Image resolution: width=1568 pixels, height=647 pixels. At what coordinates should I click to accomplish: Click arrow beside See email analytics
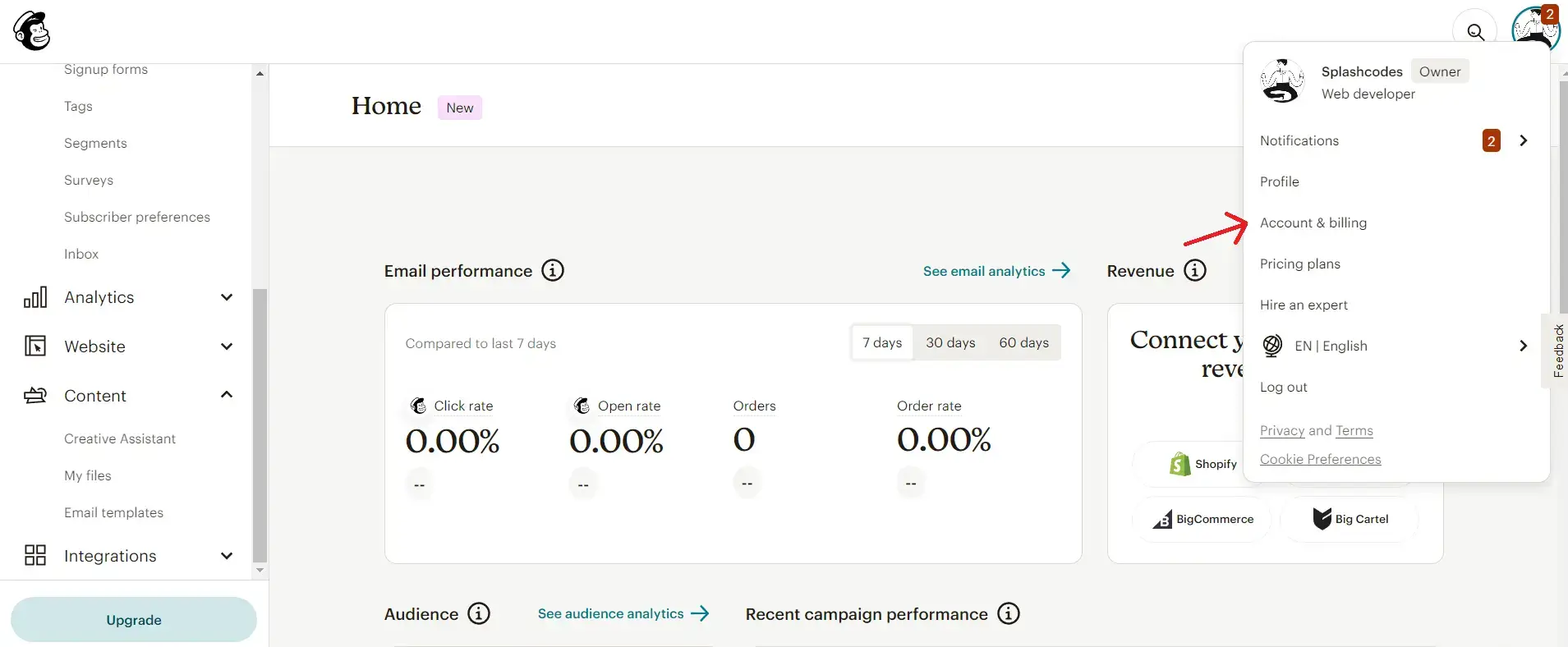pos(1061,270)
